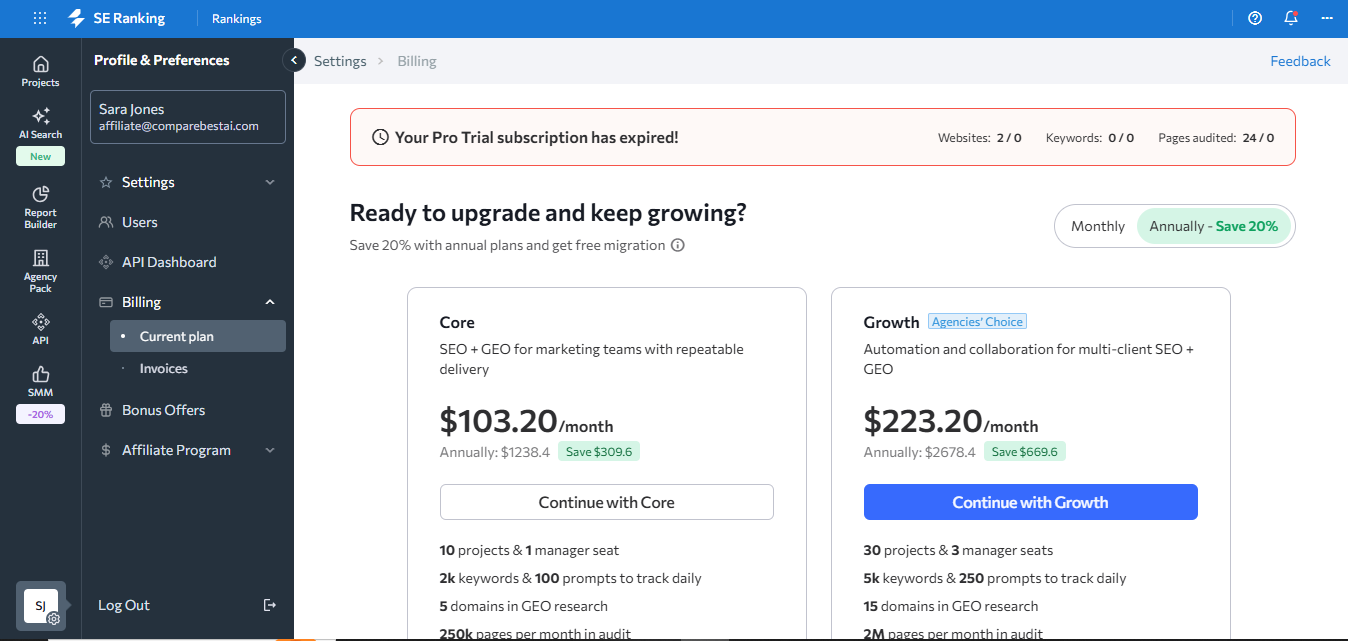
Task: Click Keywords: 0 / 0 counter
Action: click(1090, 137)
